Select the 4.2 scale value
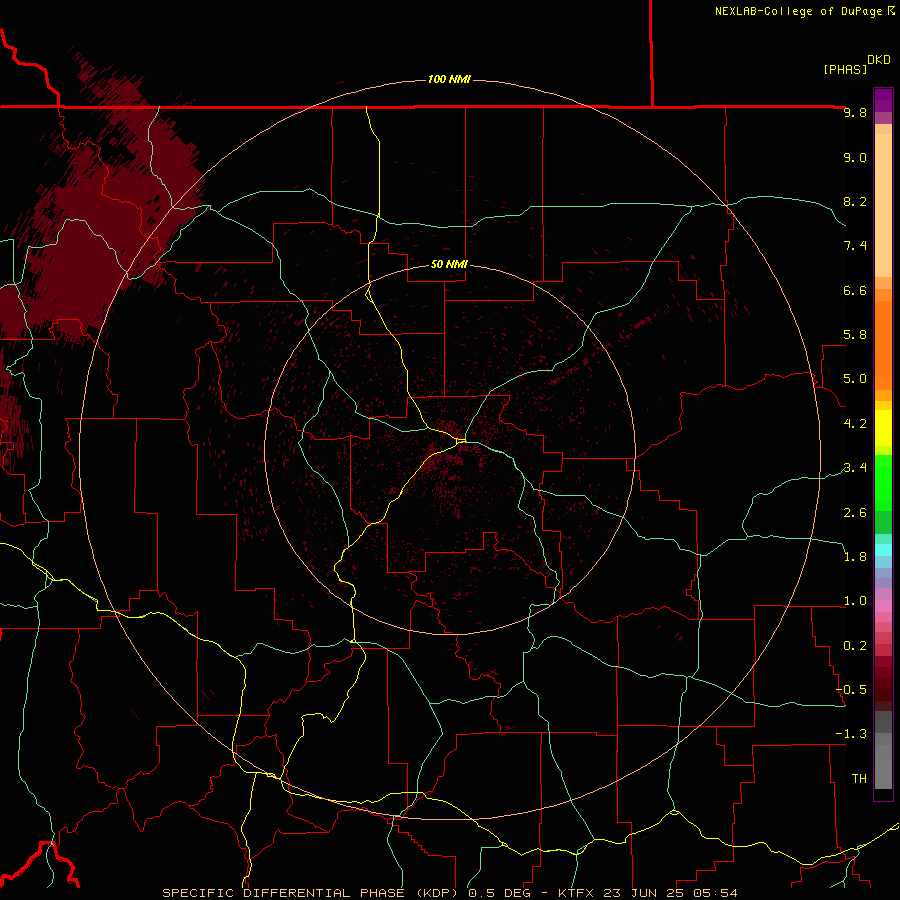This screenshot has height=900, width=900. (x=855, y=424)
